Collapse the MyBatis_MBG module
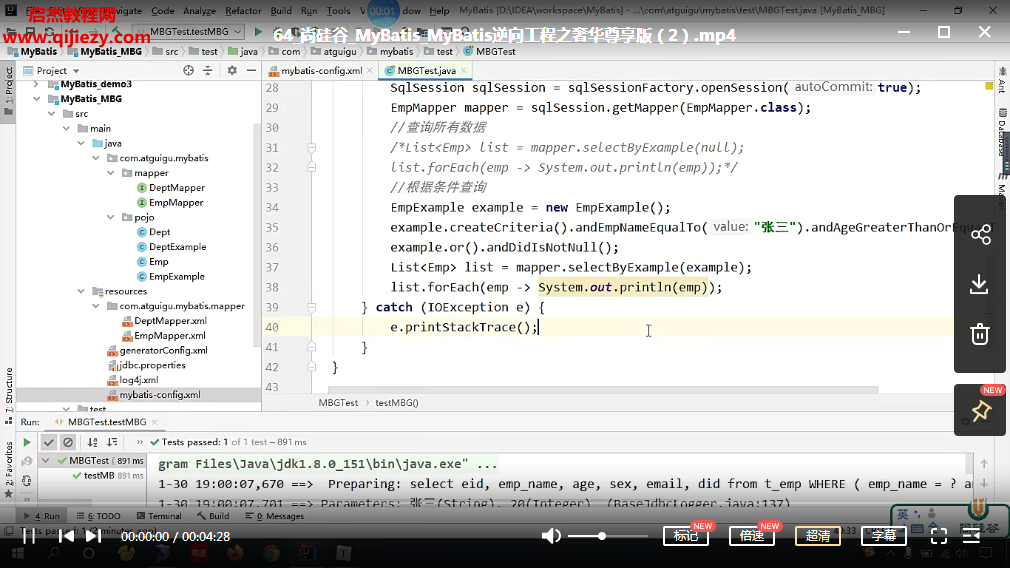 [x=36, y=99]
